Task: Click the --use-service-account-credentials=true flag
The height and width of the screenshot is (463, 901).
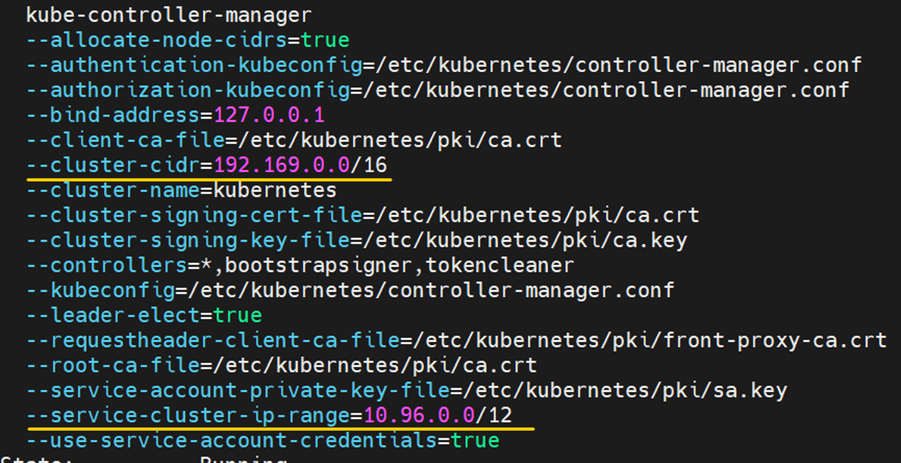Action: 263,441
